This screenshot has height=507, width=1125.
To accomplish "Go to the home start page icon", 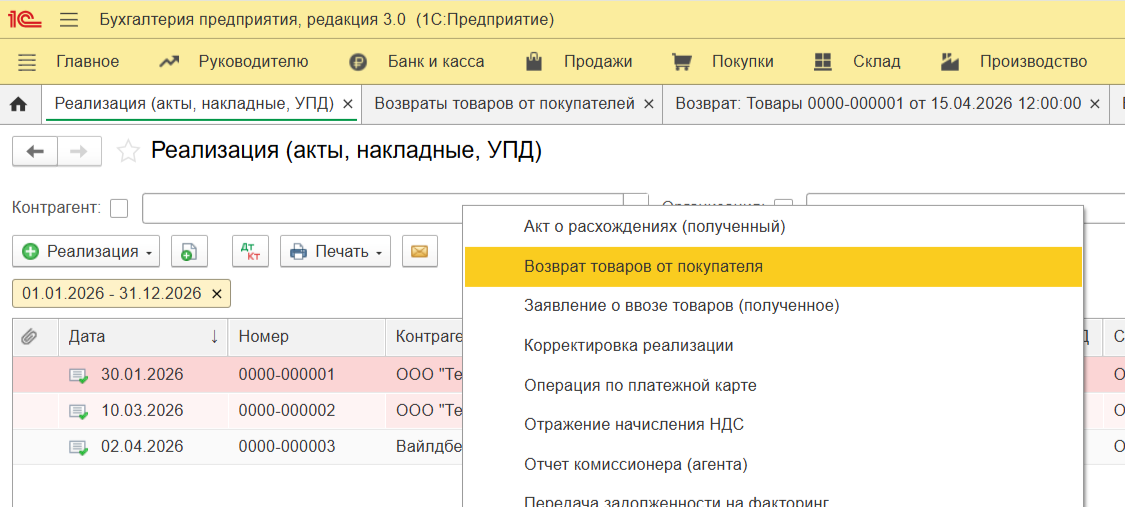I will [19, 104].
